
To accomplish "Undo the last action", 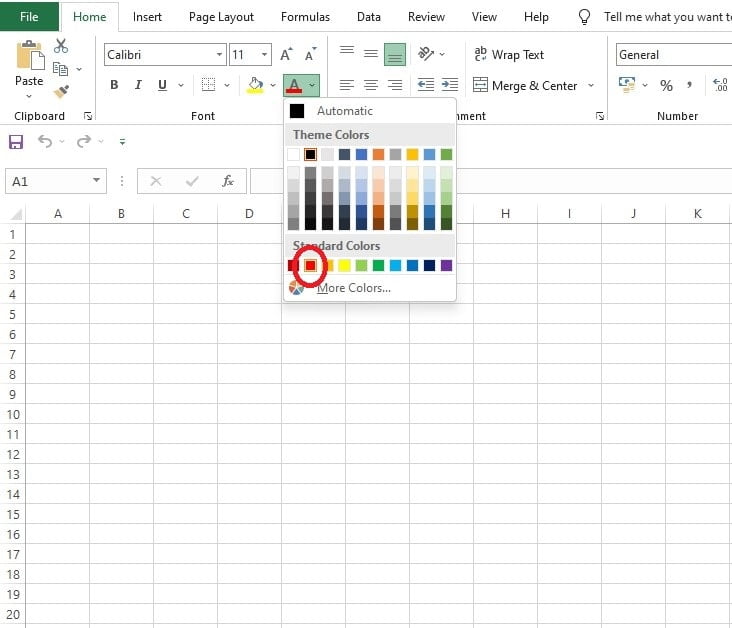I will 45,141.
